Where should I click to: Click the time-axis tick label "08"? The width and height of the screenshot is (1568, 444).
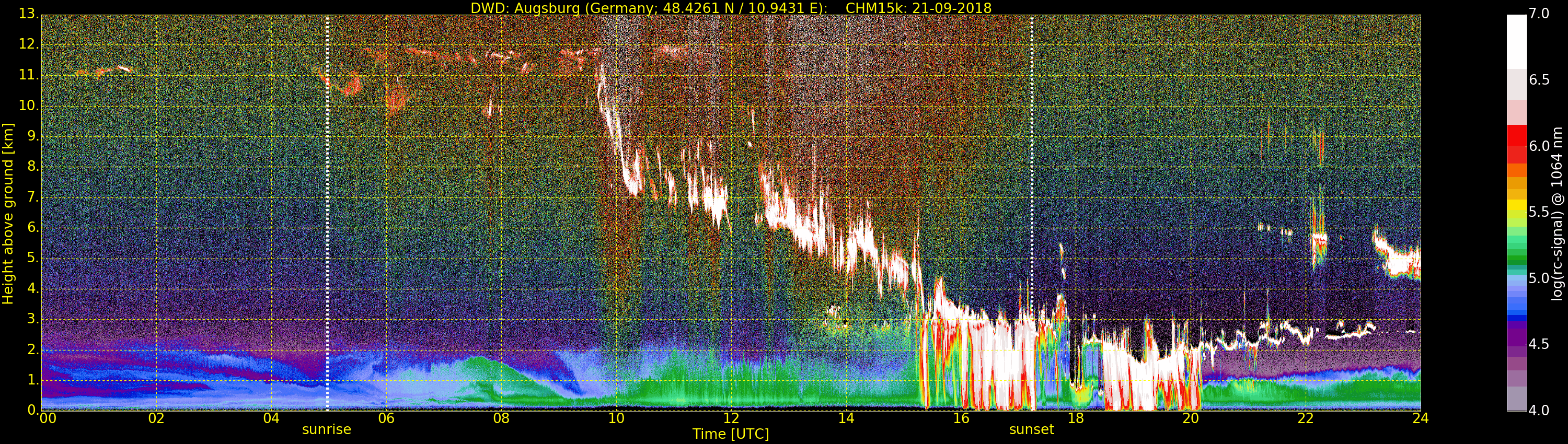501,418
